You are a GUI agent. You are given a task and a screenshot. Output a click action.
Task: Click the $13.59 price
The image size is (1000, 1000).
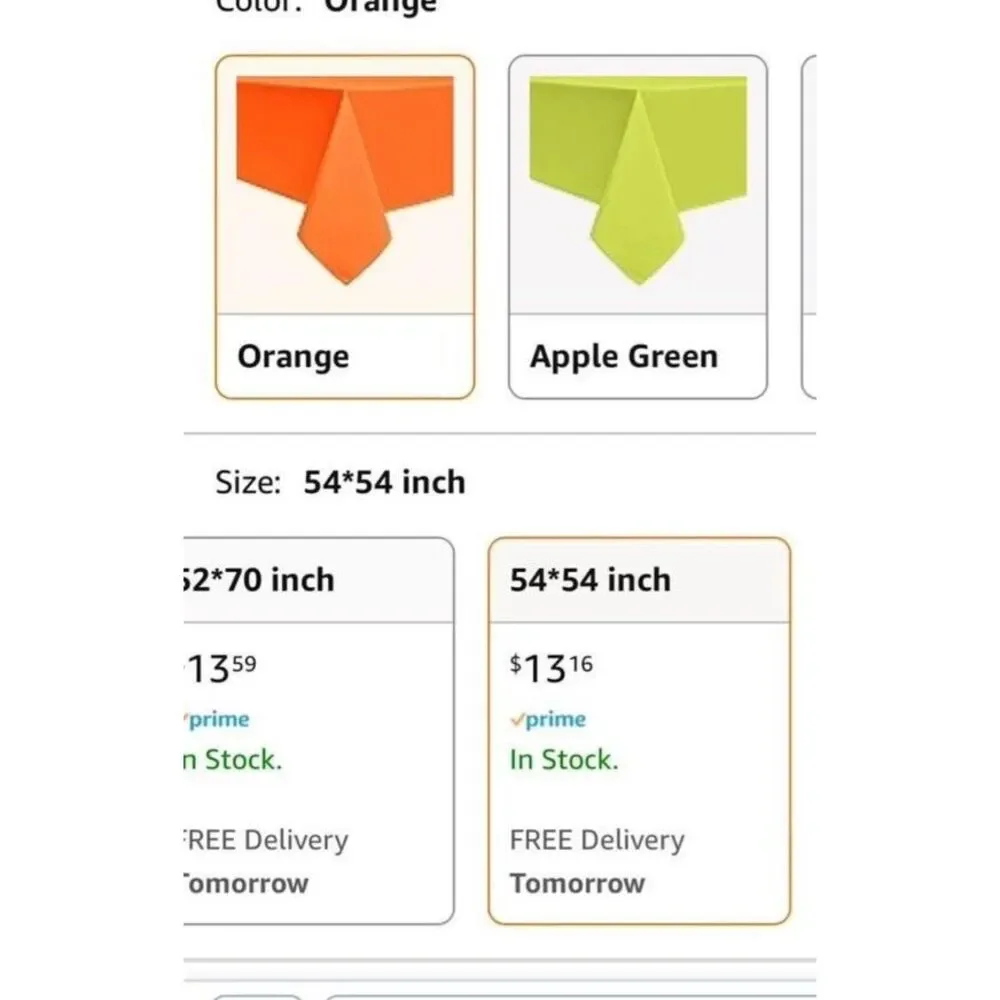coord(221,668)
